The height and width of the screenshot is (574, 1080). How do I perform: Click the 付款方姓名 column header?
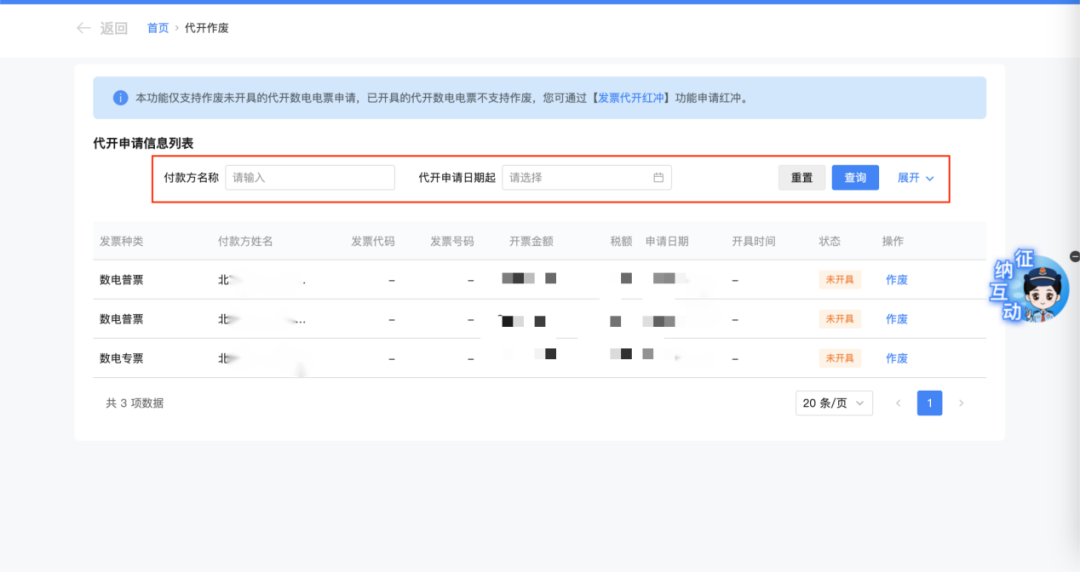[x=245, y=241]
